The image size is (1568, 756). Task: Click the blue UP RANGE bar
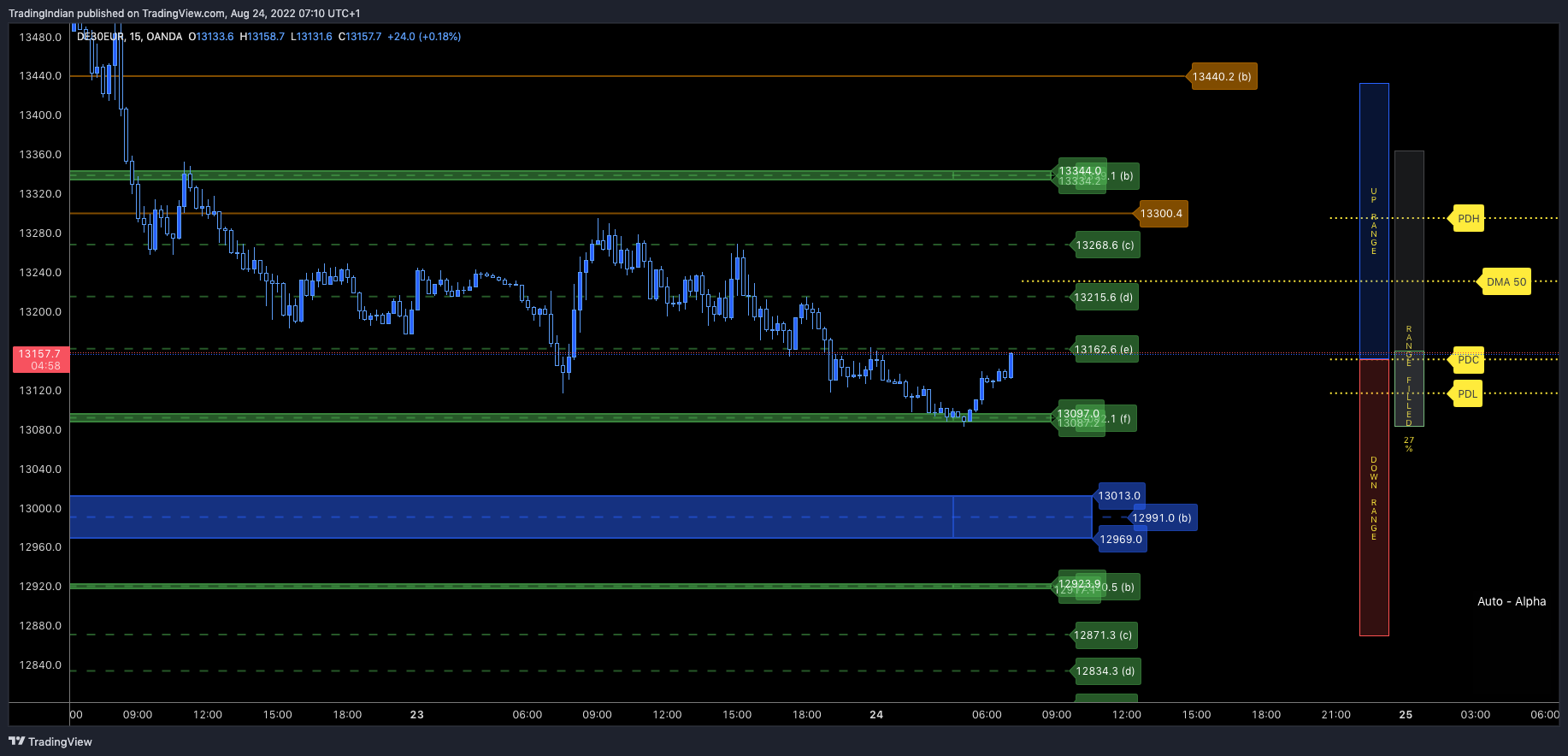[1374, 221]
